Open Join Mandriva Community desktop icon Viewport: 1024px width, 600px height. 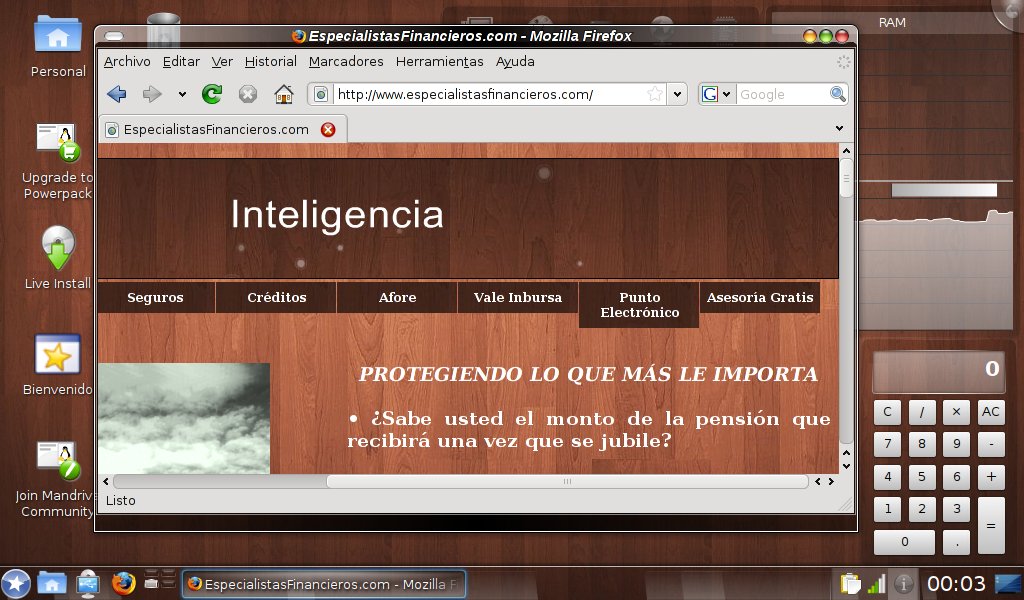point(58,479)
